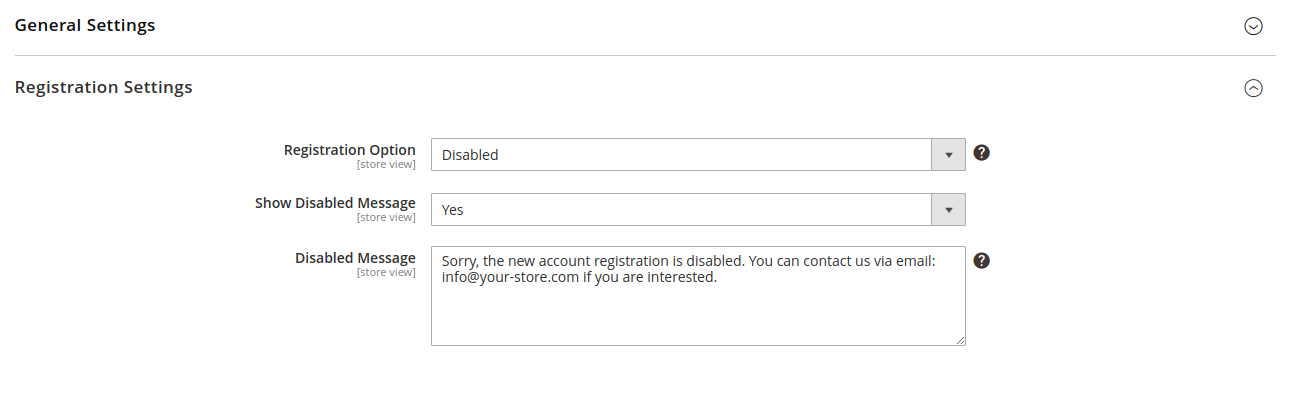Click '[store view]' under Show Disabled Message

(x=386, y=218)
